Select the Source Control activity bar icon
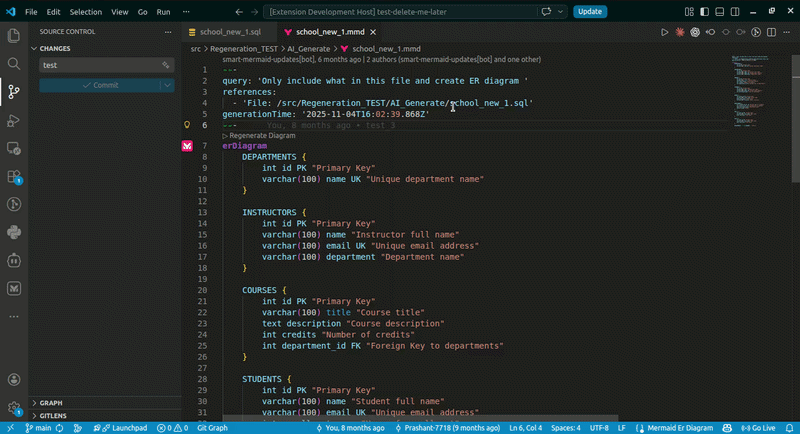 coord(14,92)
